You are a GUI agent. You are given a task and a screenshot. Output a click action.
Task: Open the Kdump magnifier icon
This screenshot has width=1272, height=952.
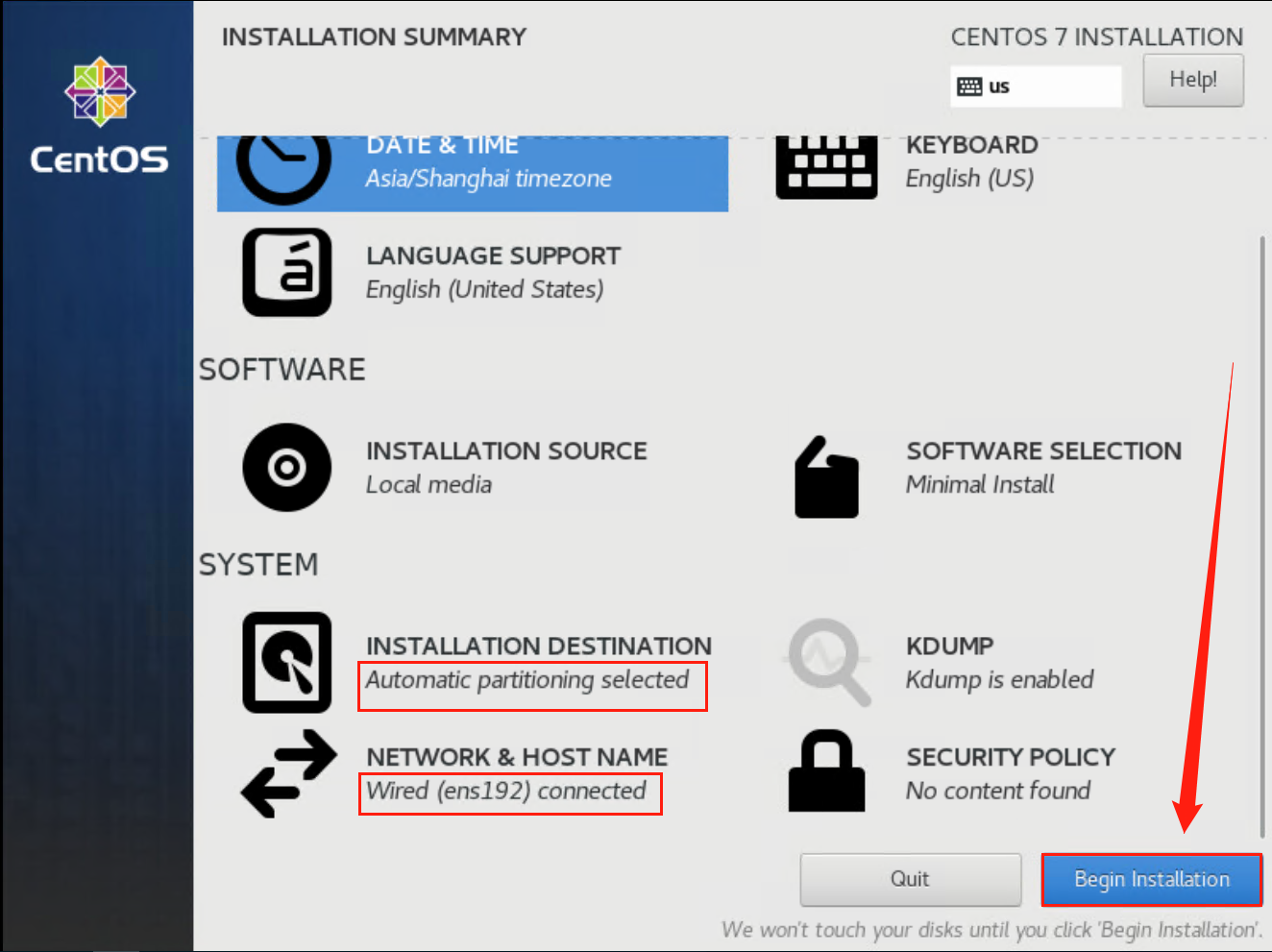829,662
